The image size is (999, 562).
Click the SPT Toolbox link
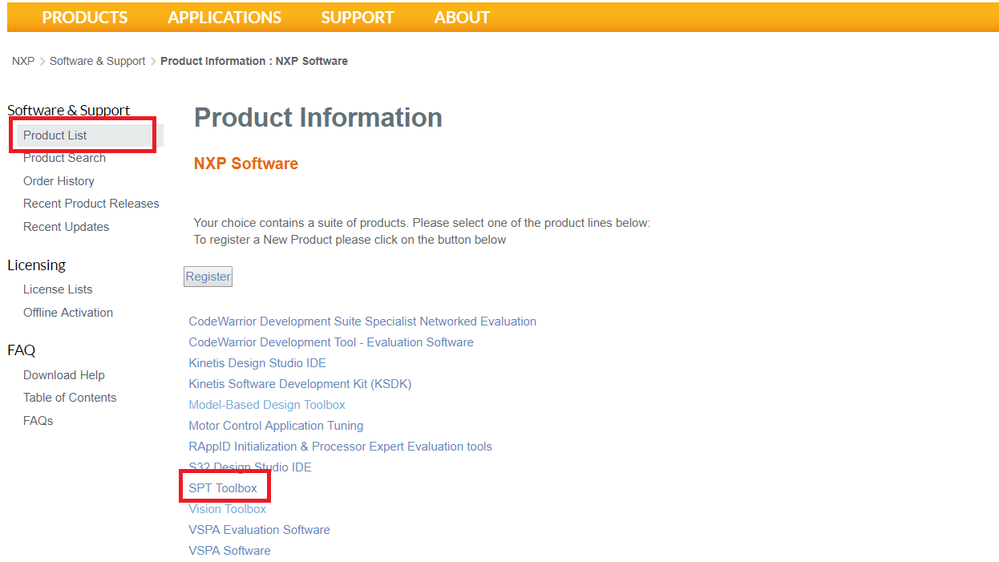223,488
